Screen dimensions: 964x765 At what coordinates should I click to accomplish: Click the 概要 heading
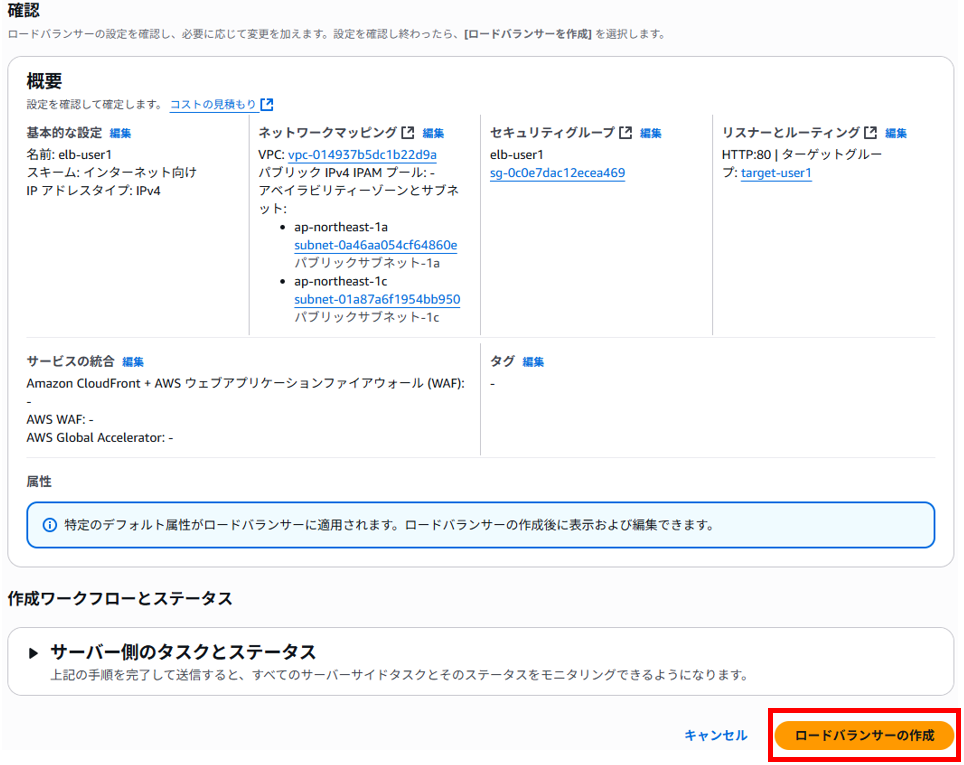point(44,81)
